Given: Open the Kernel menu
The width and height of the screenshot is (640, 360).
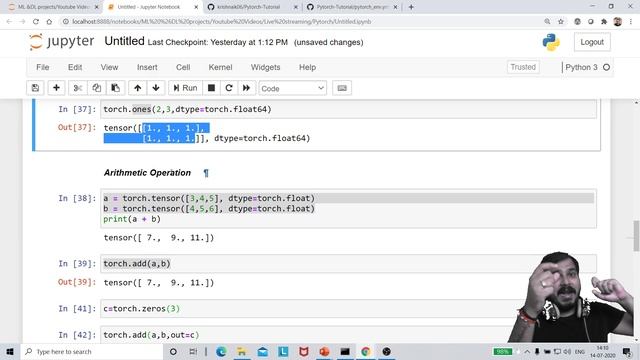Looking at the screenshot, I should (x=220, y=67).
